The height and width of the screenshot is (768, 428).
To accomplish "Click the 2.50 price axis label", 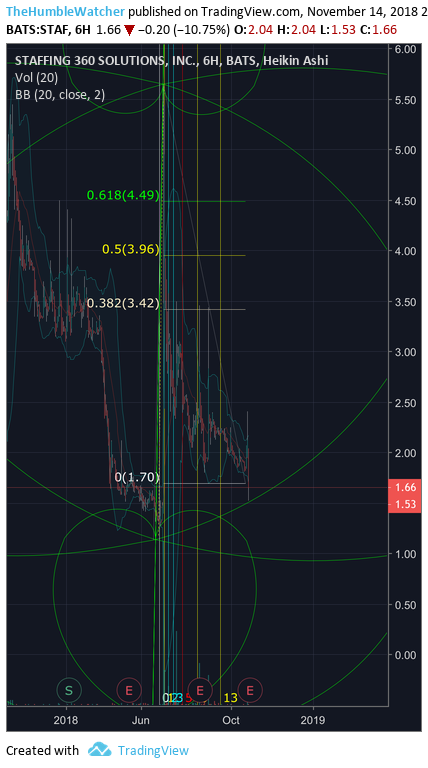I will pos(405,403).
